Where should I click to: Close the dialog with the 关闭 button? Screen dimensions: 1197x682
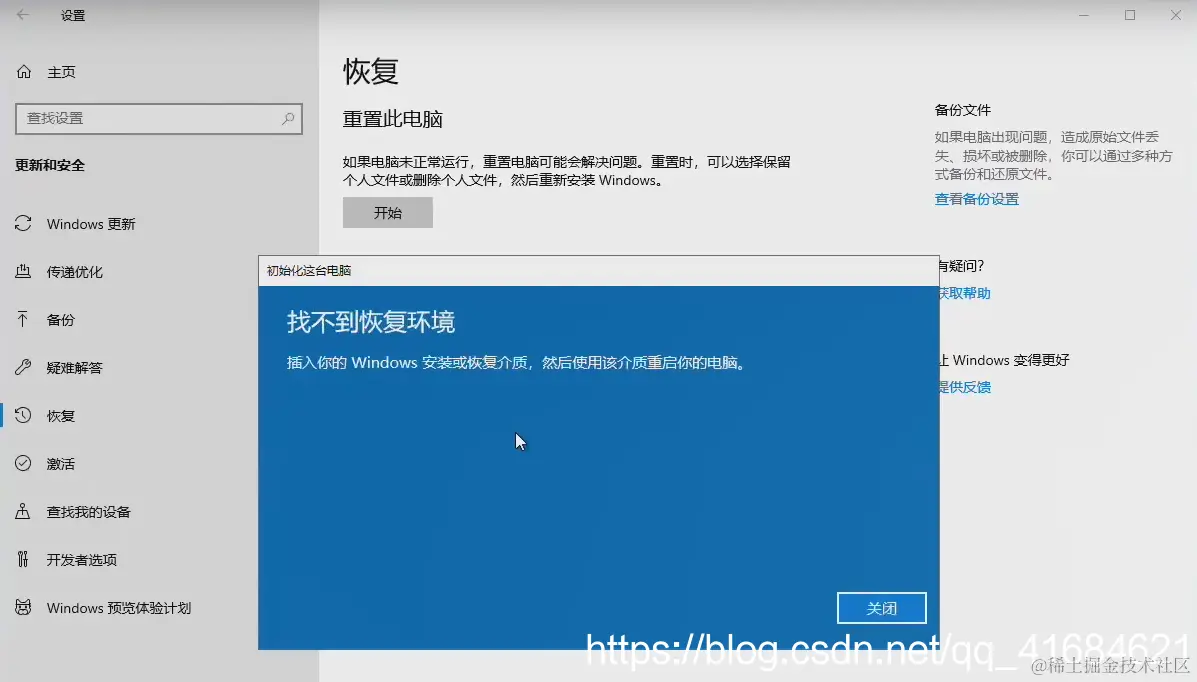881,607
